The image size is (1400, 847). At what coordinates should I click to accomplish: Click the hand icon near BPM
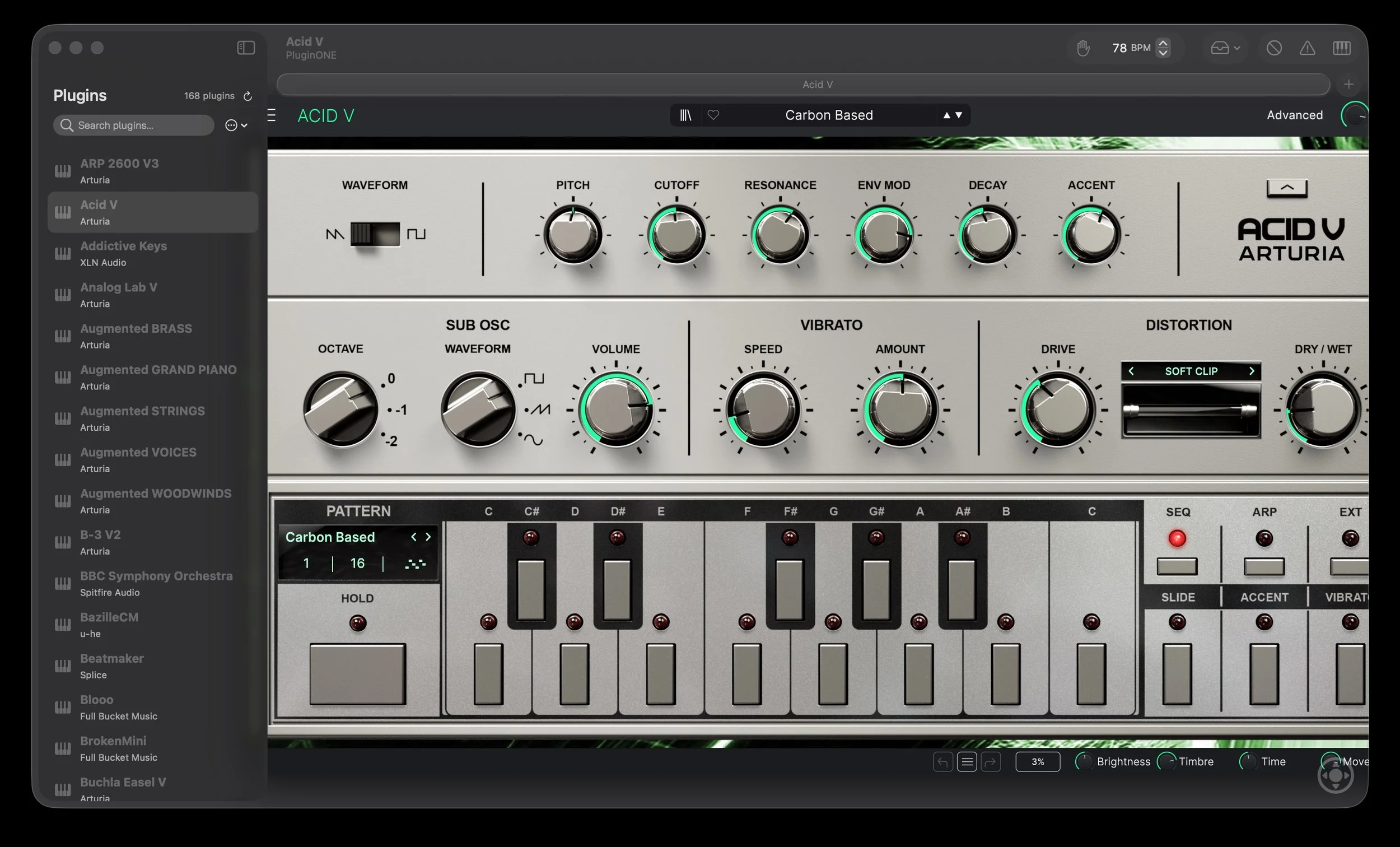pyautogui.click(x=1083, y=48)
